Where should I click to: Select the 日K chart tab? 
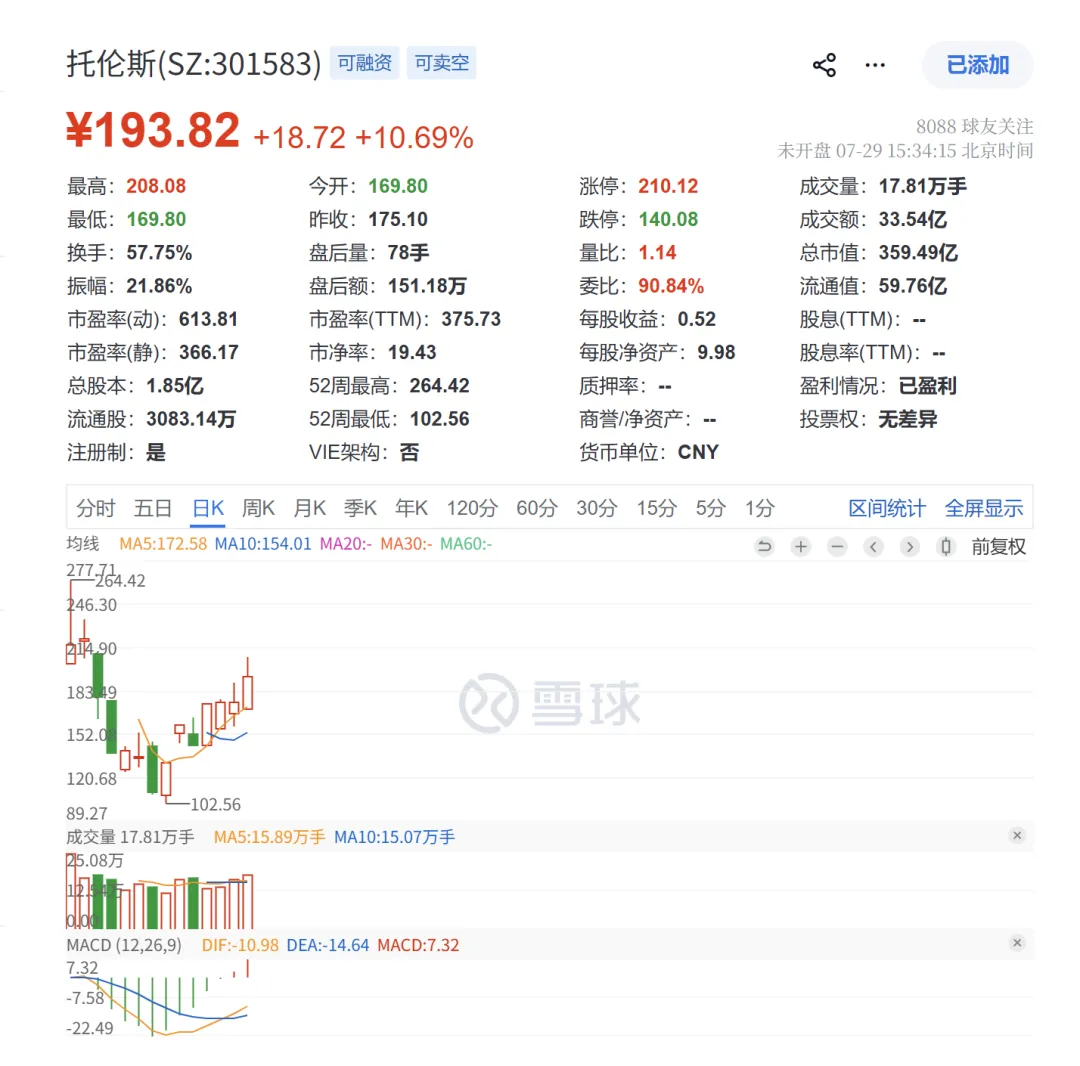[208, 508]
